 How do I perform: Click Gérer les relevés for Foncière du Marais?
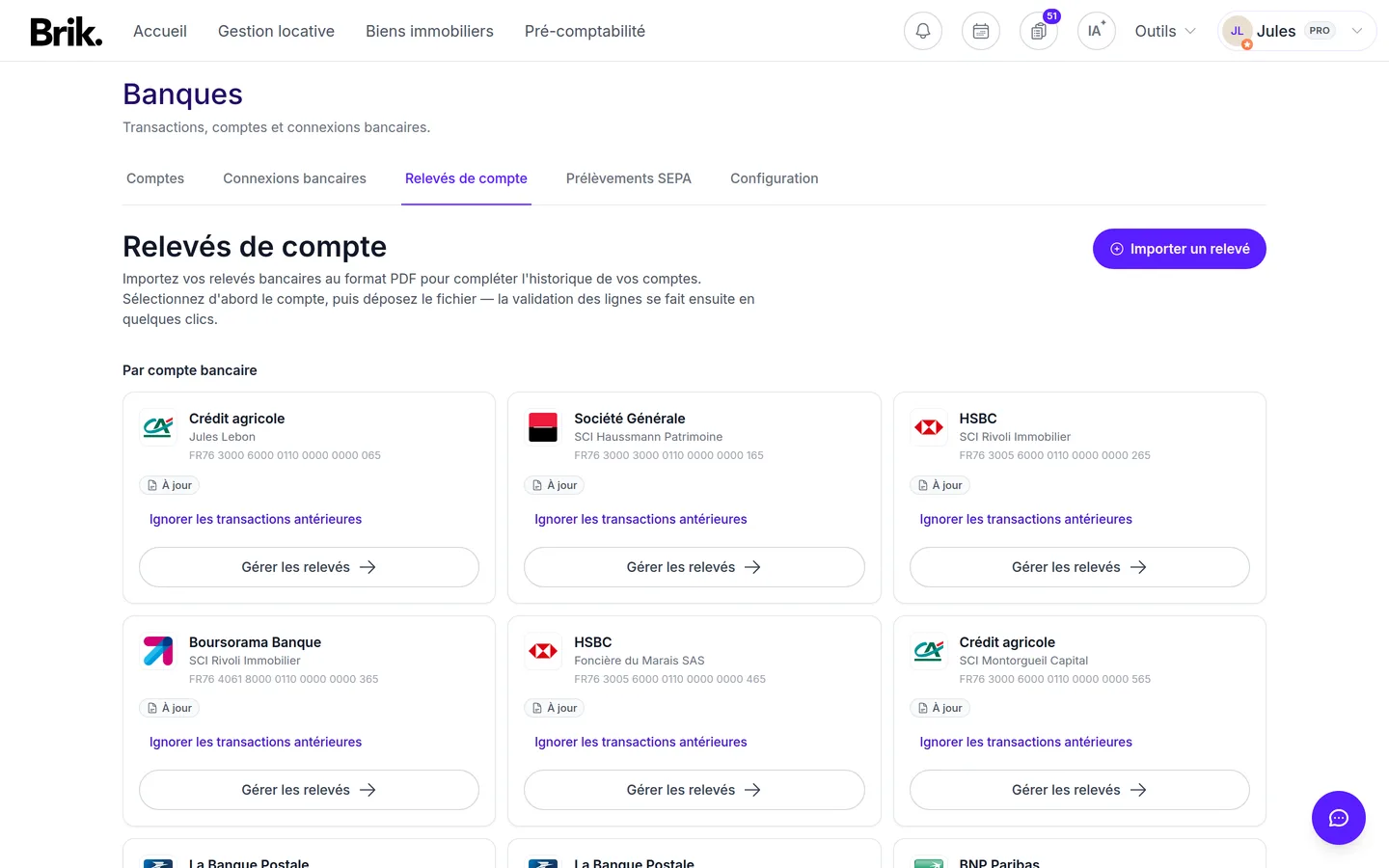coord(694,790)
